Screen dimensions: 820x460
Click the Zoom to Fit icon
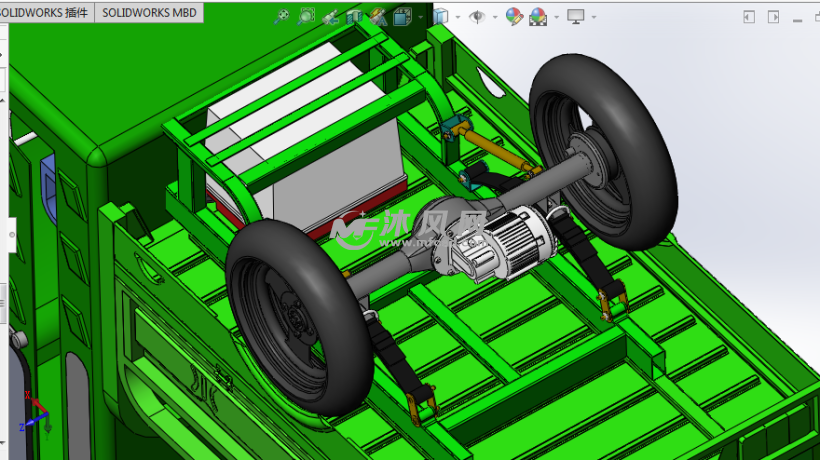tap(282, 16)
